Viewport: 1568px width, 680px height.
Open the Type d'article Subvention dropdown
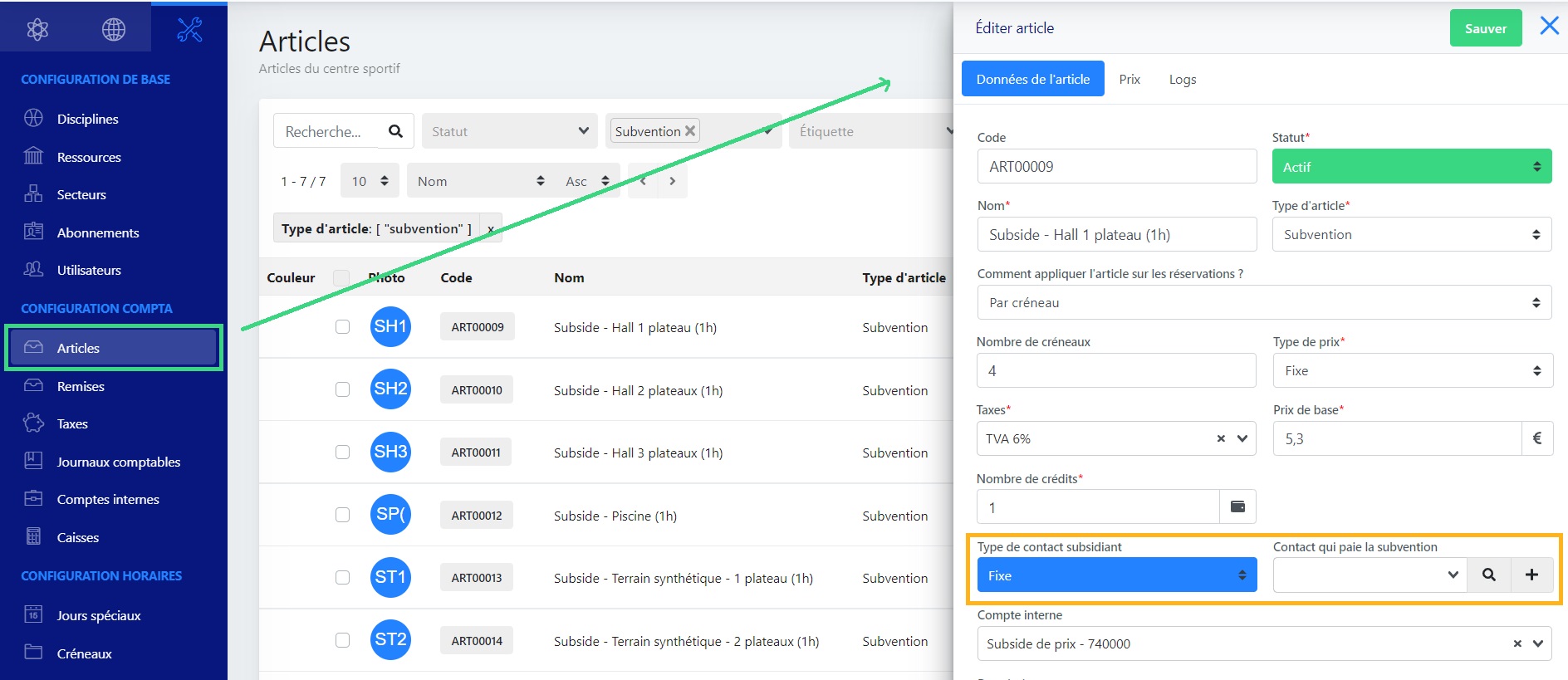tap(1412, 234)
